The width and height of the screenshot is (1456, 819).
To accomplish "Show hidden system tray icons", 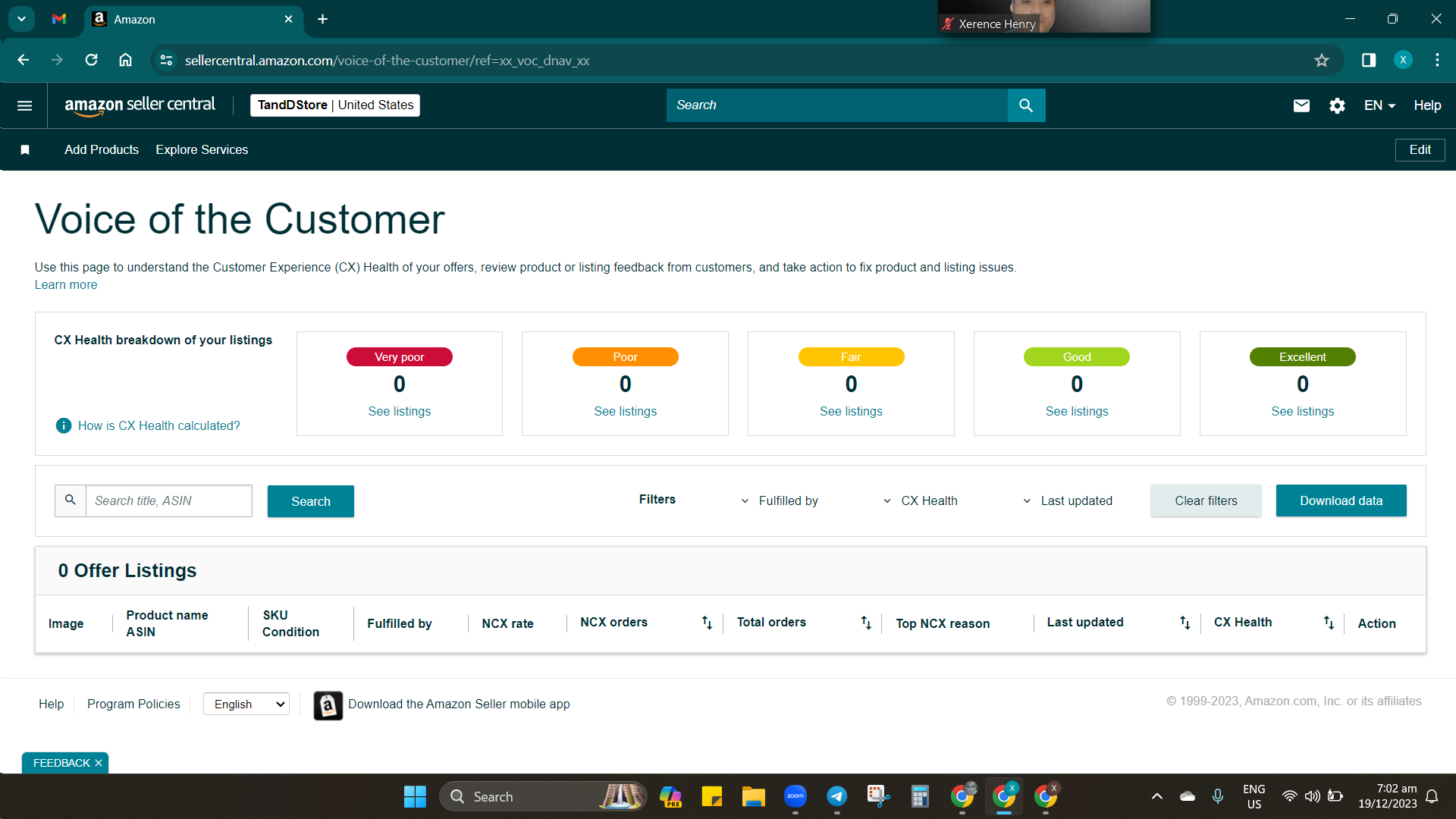I will (1156, 796).
